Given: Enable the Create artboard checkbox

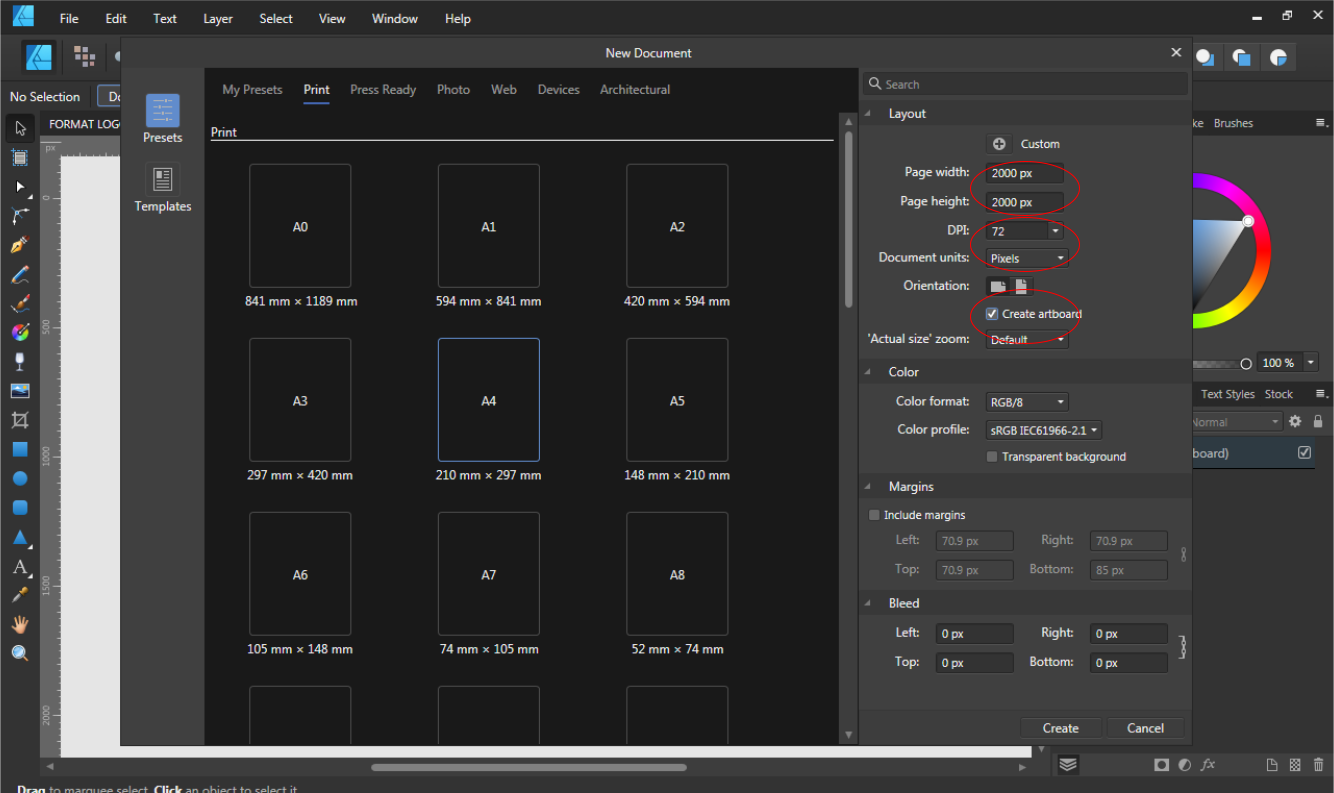Looking at the screenshot, I should (991, 314).
